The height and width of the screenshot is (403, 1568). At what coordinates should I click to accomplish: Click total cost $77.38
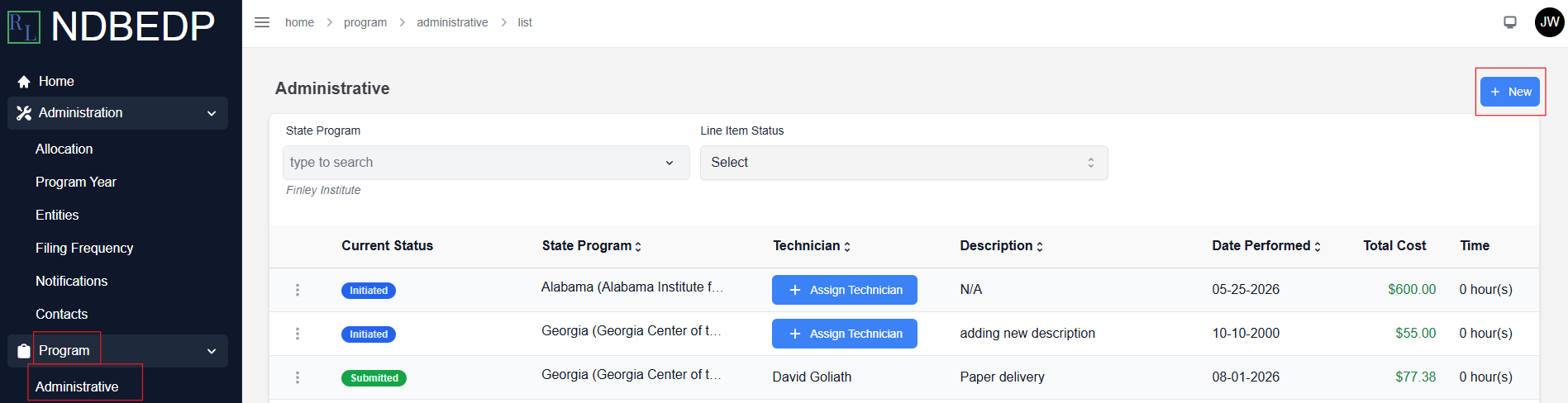pos(1416,377)
